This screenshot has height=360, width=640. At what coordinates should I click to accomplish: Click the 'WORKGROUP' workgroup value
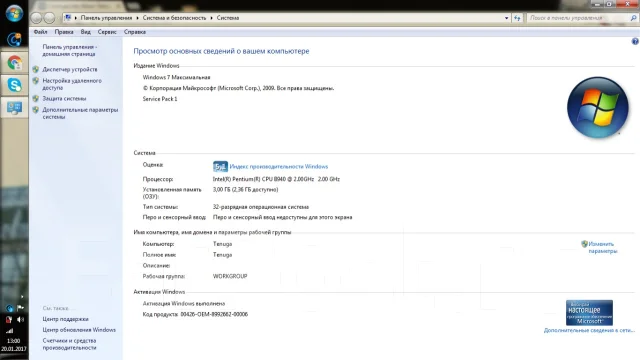230,276
